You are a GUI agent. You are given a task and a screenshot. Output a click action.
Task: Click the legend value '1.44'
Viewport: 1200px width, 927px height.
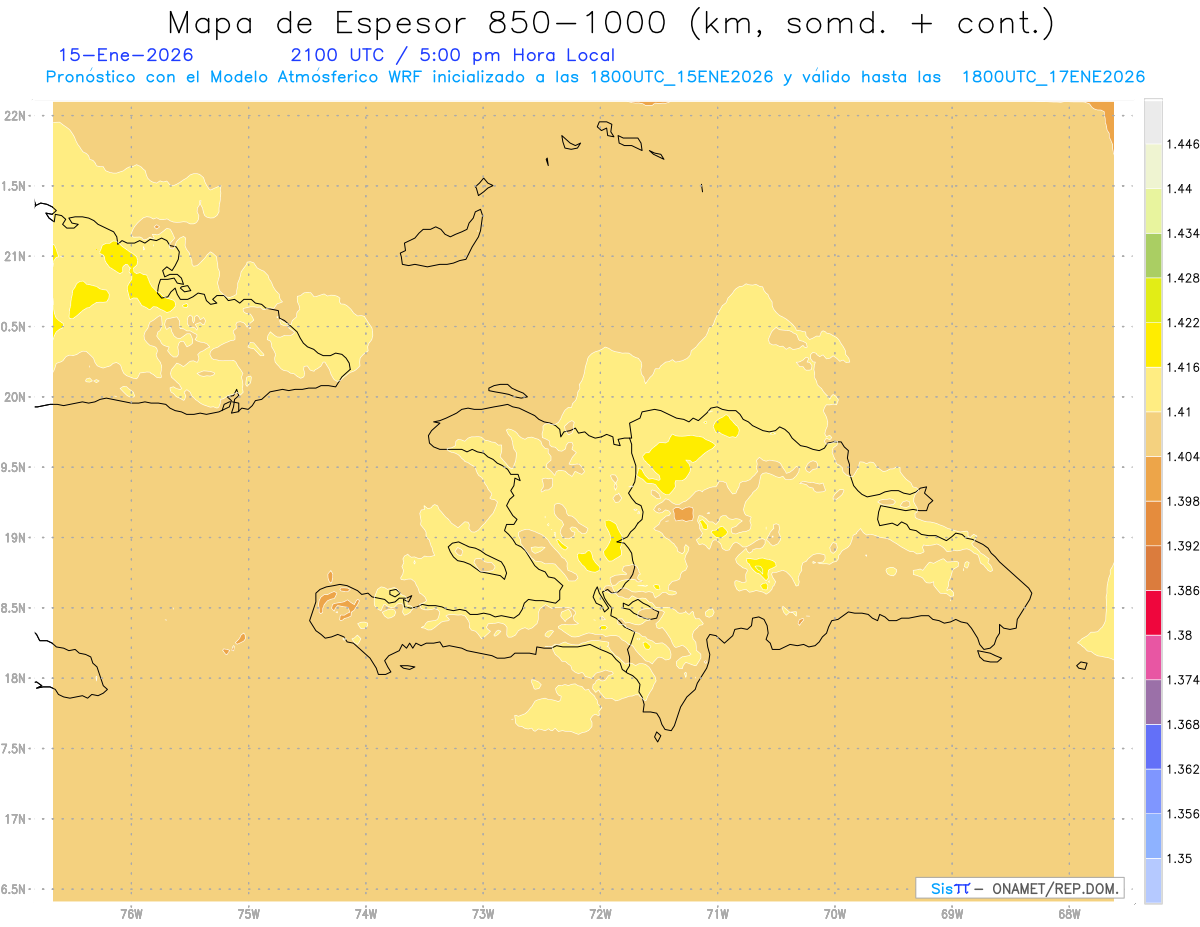pyautogui.click(x=1179, y=188)
